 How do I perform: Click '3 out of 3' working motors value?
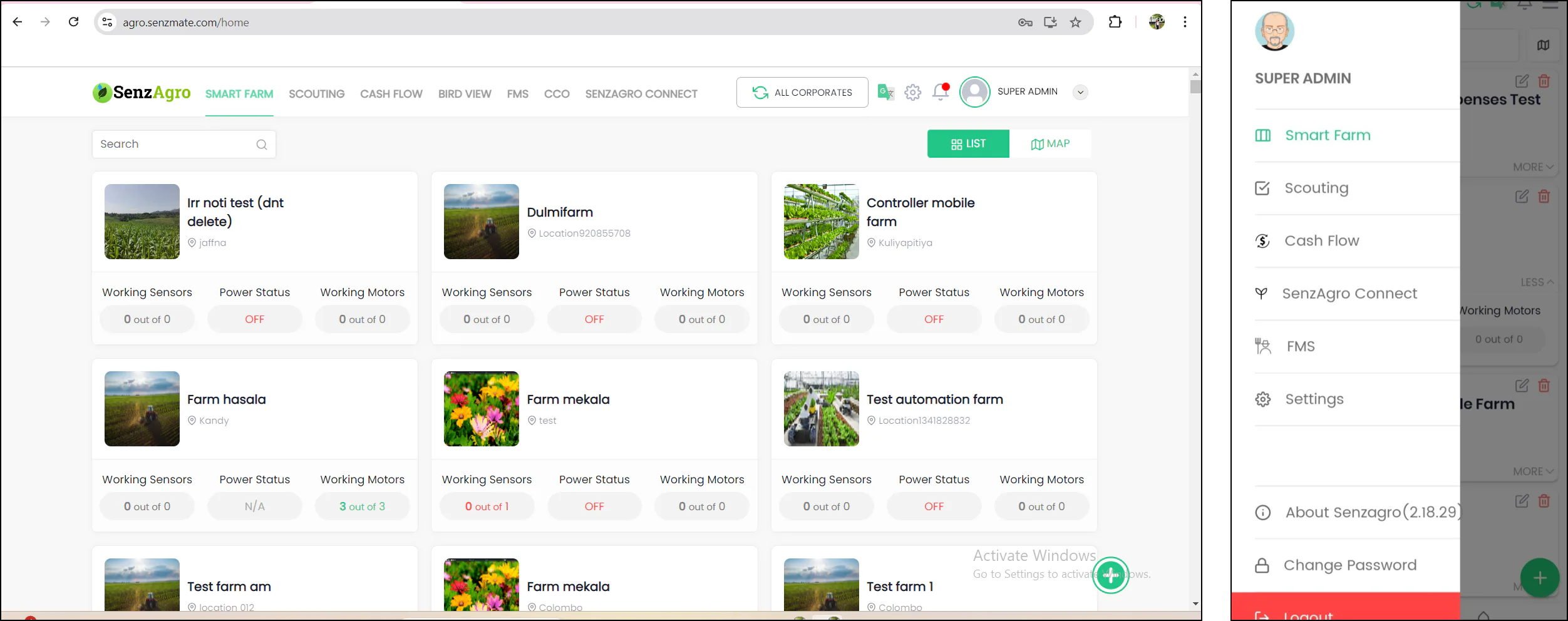pos(362,506)
